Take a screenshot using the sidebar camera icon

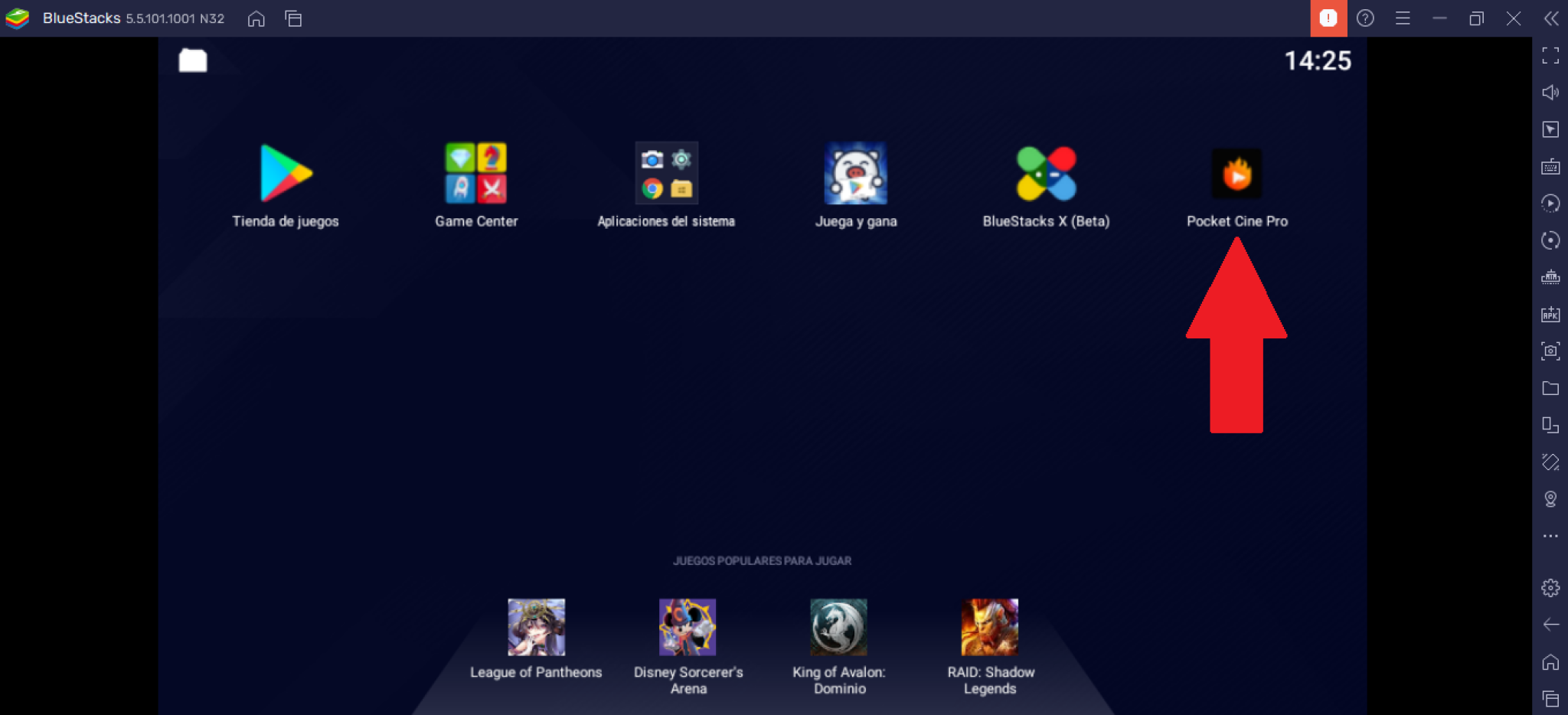pos(1550,351)
